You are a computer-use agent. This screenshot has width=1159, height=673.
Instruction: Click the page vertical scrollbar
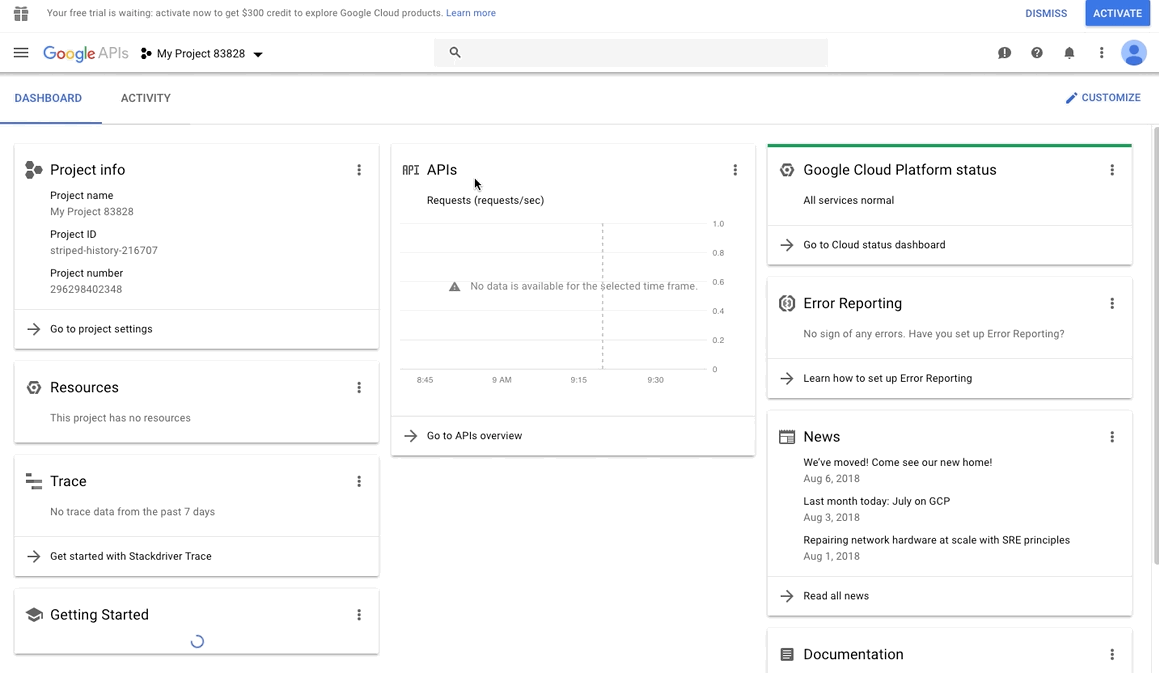[1155, 345]
